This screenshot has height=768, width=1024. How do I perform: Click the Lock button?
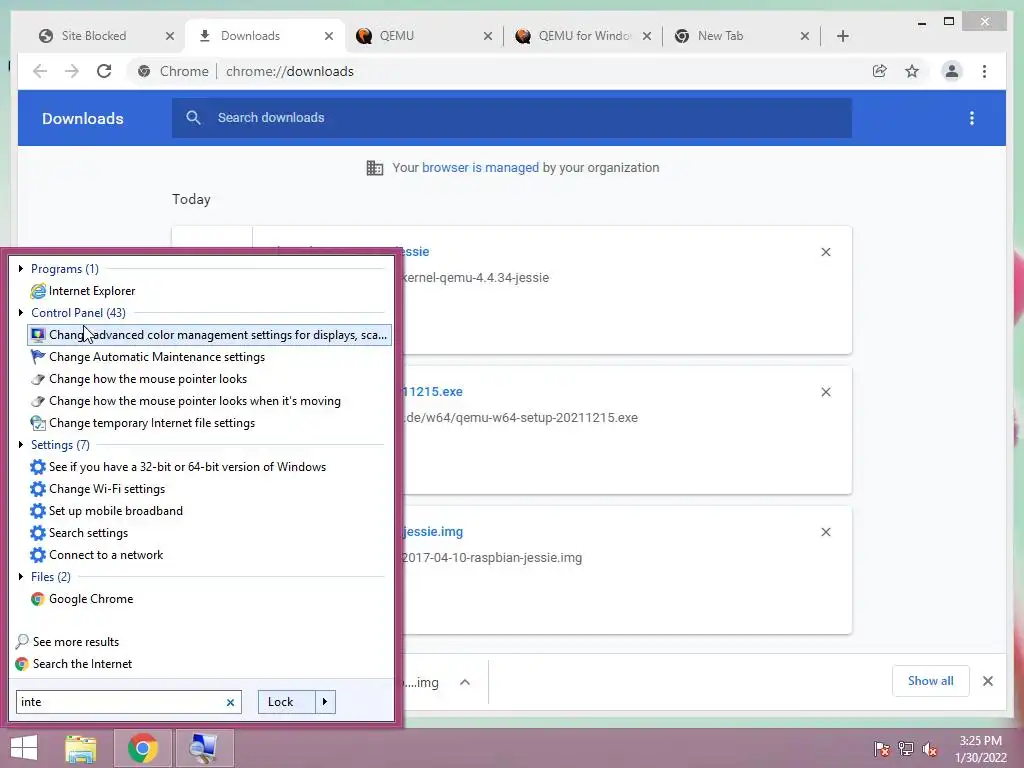click(286, 702)
